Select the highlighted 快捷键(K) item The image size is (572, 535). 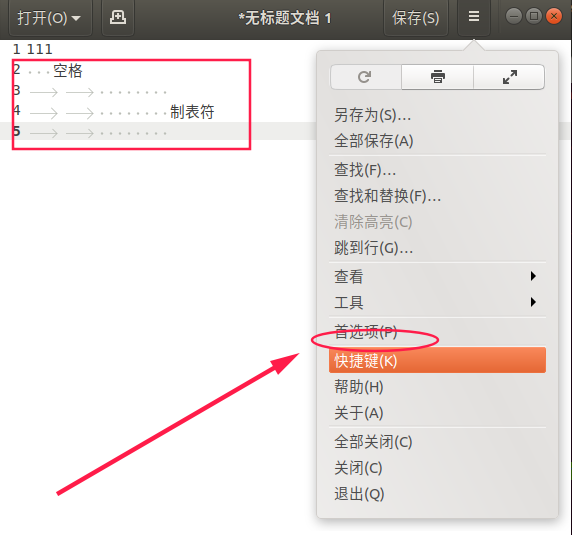click(437, 360)
